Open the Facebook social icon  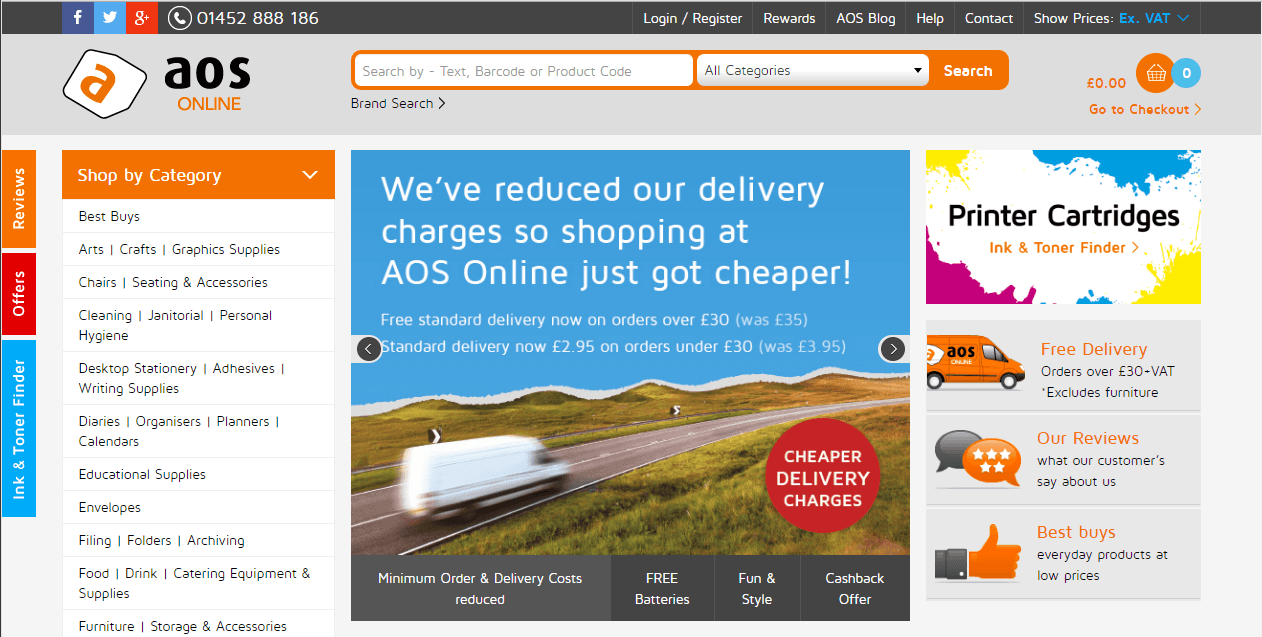point(78,17)
